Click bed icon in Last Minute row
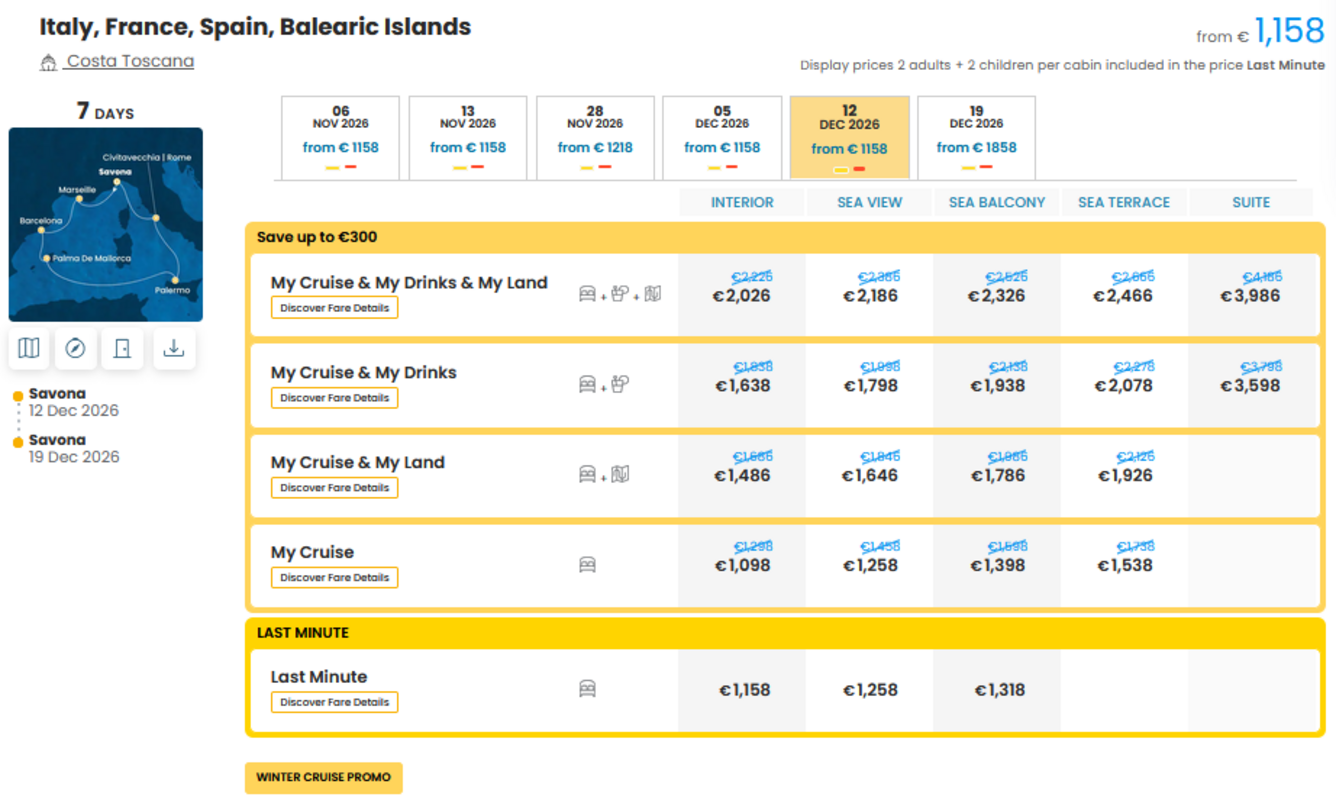Screen dimensions: 1336x800 click(587, 689)
